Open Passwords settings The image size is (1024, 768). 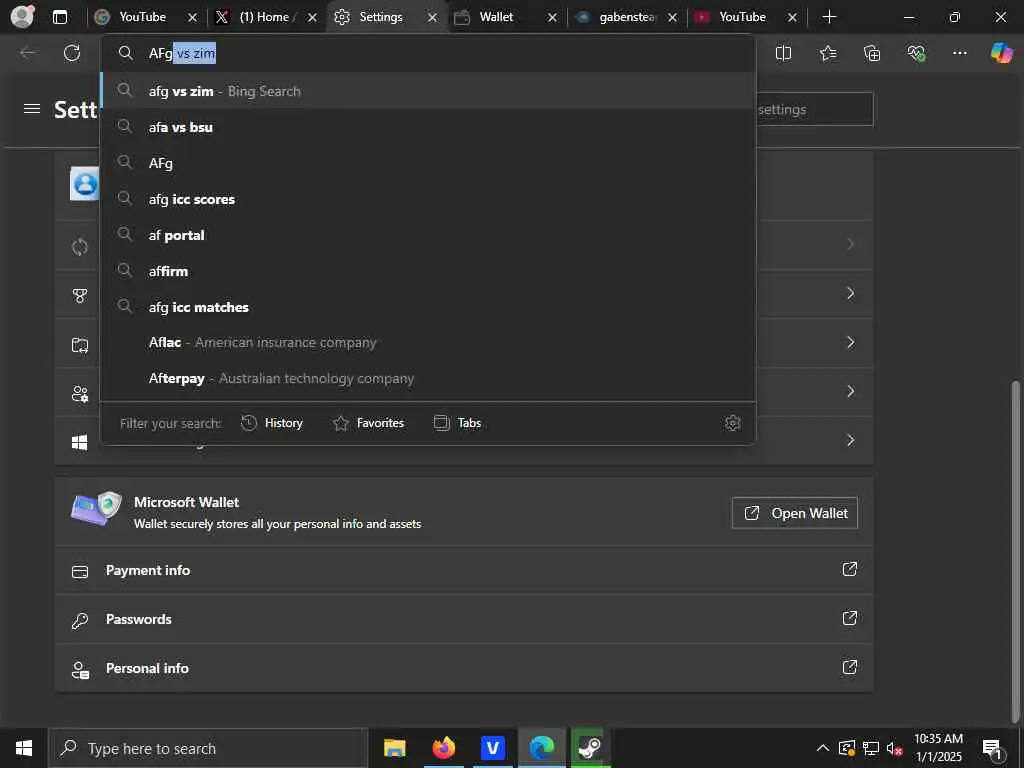pyautogui.click(x=464, y=619)
